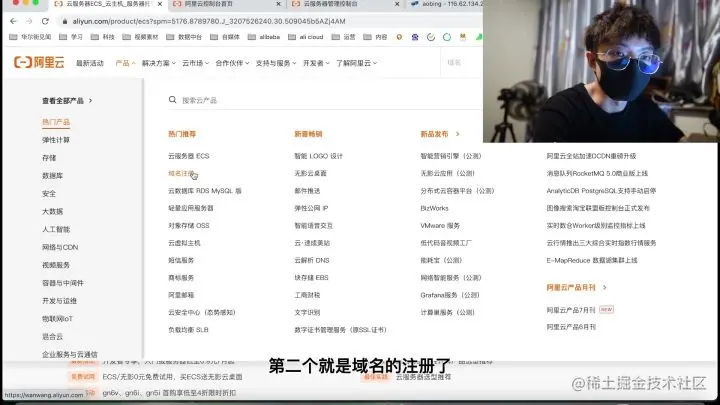Open the 负载均衡 SLB link
The image size is (720, 405).
(188, 330)
